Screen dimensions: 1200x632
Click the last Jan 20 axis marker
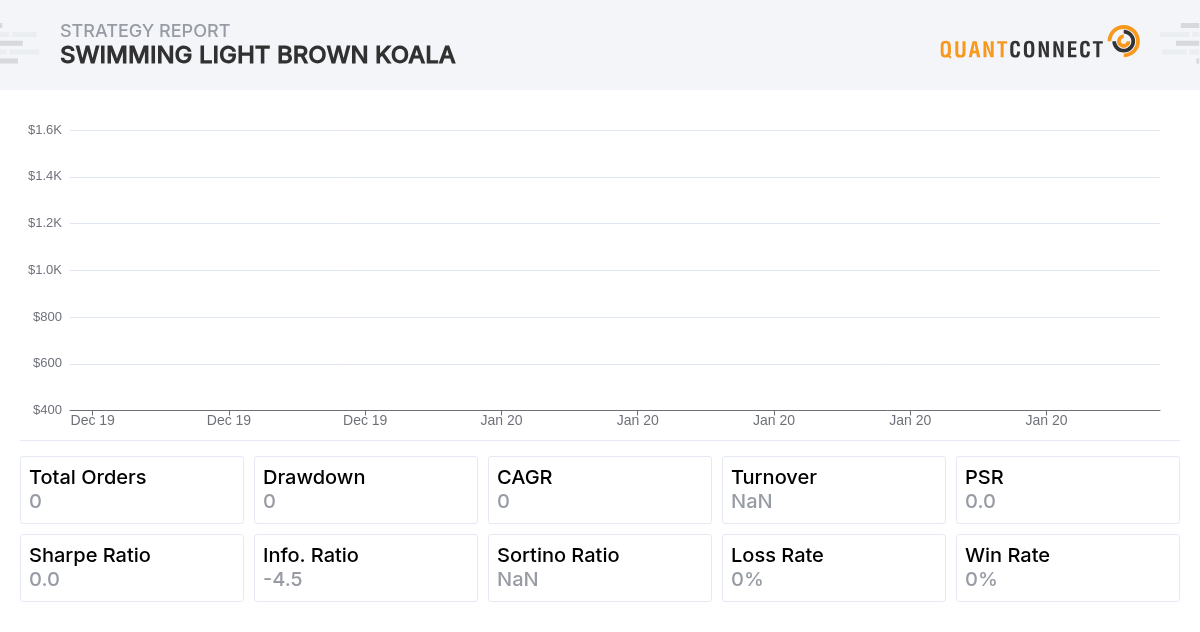click(x=1046, y=420)
